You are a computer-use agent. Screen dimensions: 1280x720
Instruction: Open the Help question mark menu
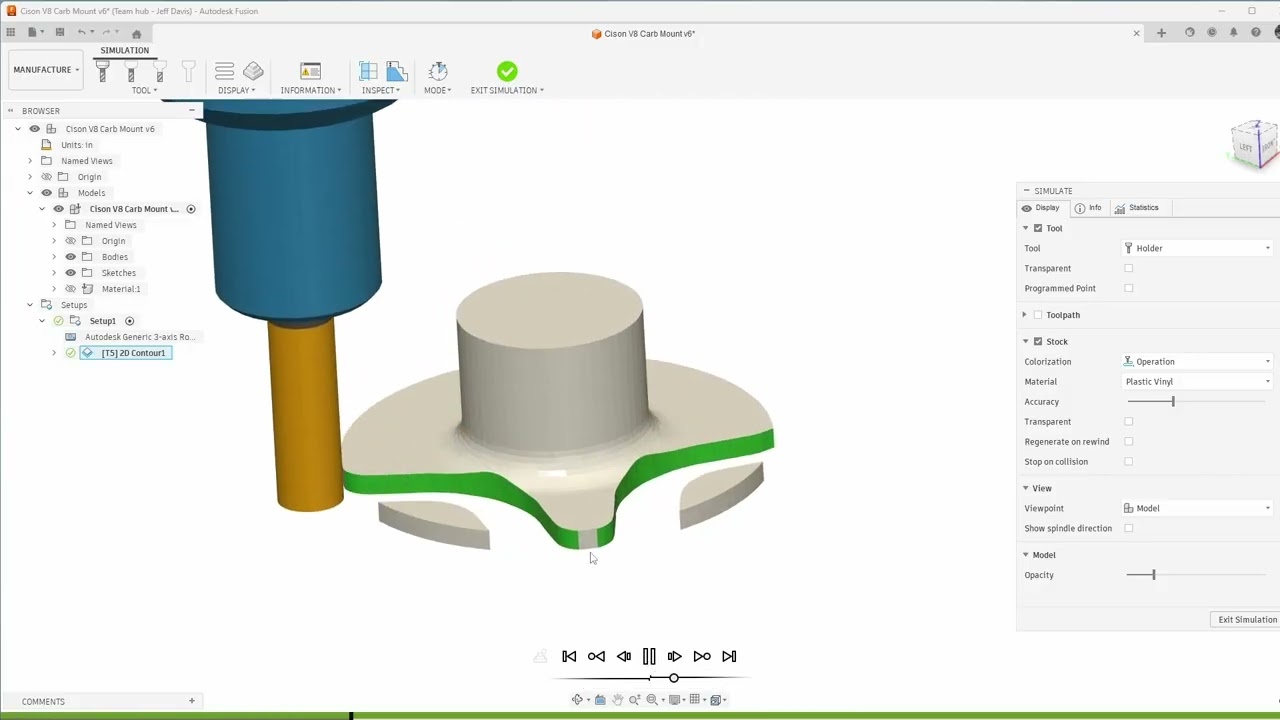click(1256, 33)
